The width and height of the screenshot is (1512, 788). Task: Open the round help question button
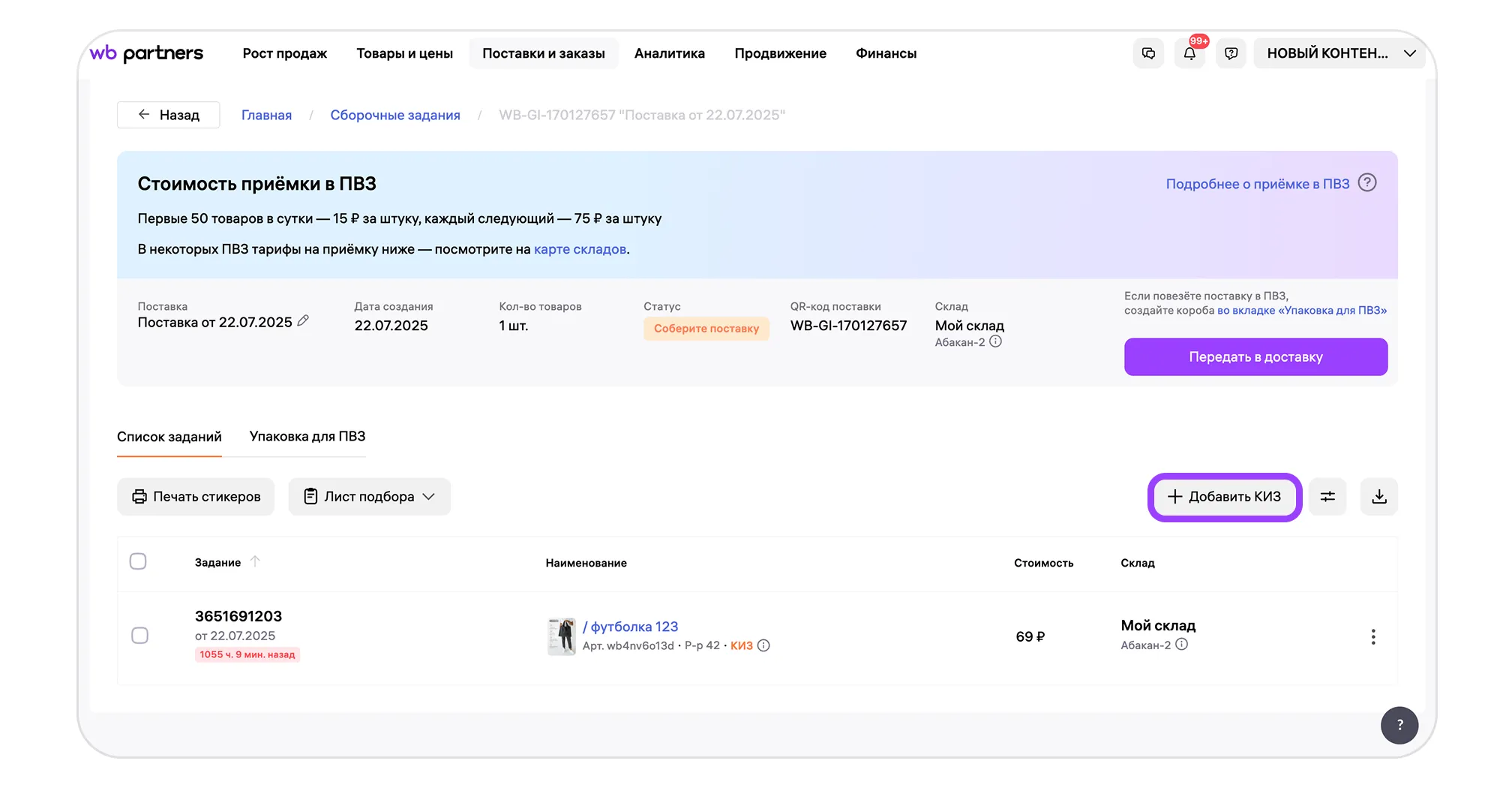[1399, 725]
